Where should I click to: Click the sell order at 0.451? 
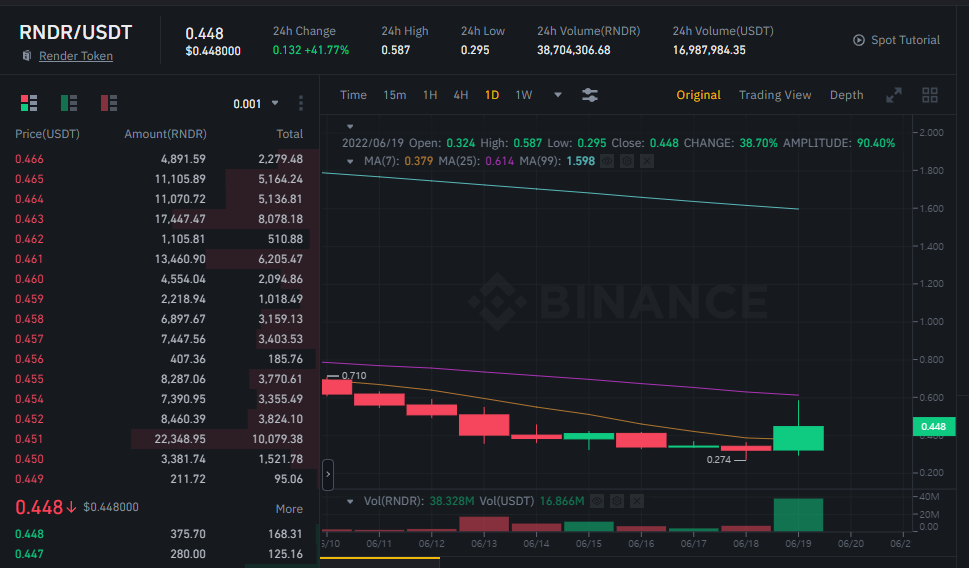[x=159, y=439]
